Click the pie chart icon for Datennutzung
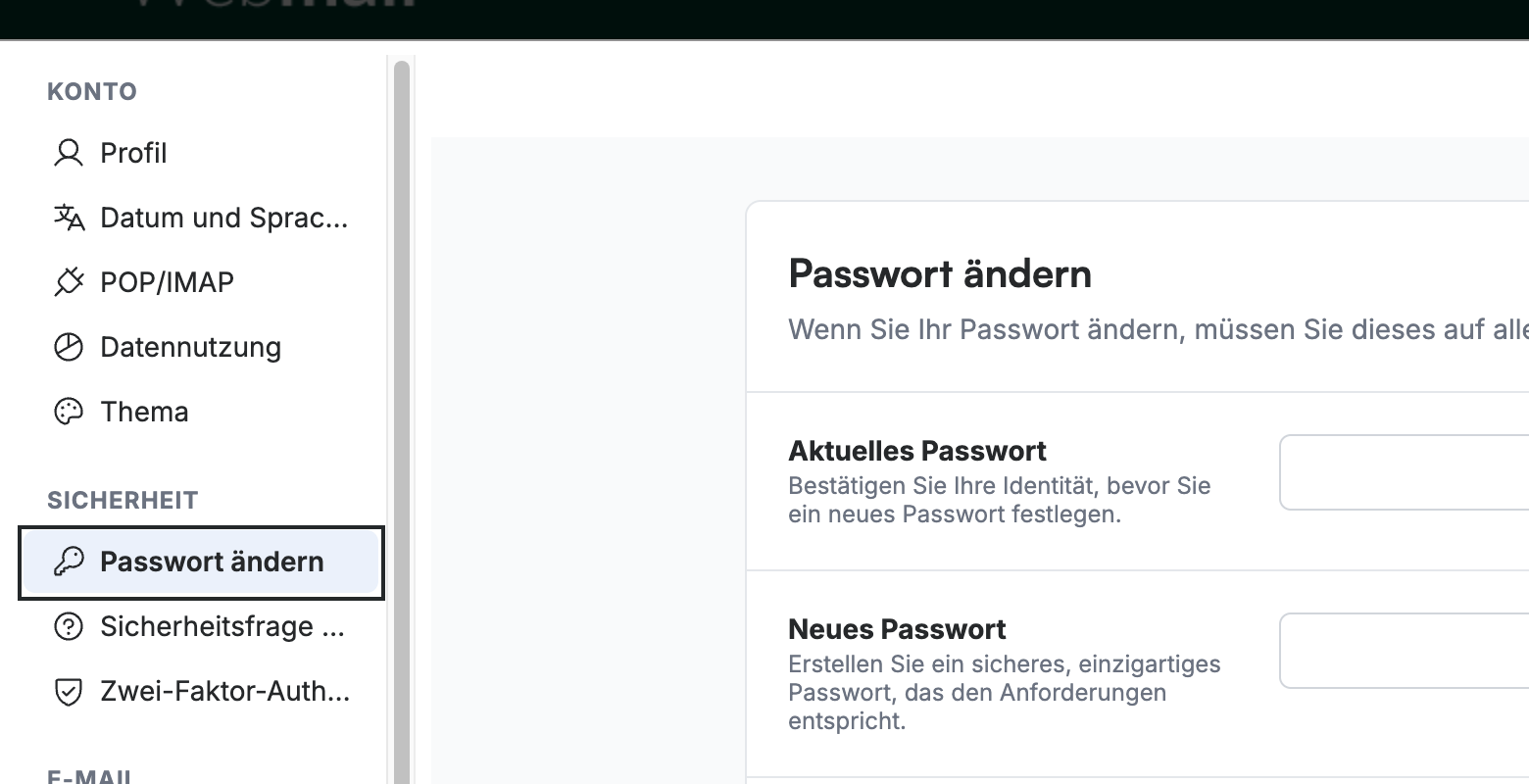The image size is (1529, 784). point(69,347)
